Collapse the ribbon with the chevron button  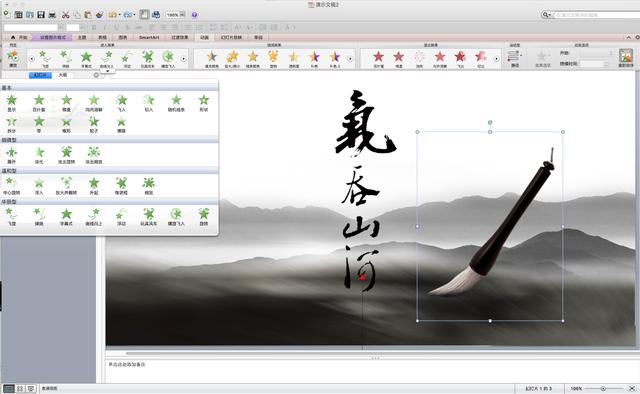tap(629, 37)
